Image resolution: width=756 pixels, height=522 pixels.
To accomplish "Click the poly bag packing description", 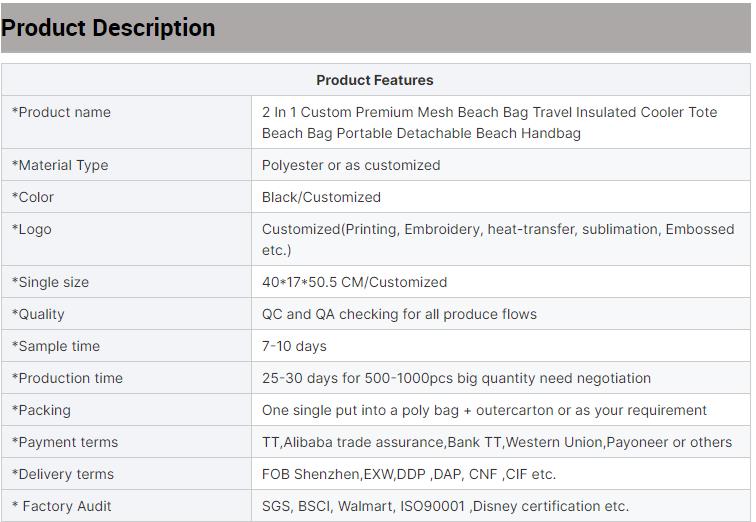I will [x=484, y=410].
